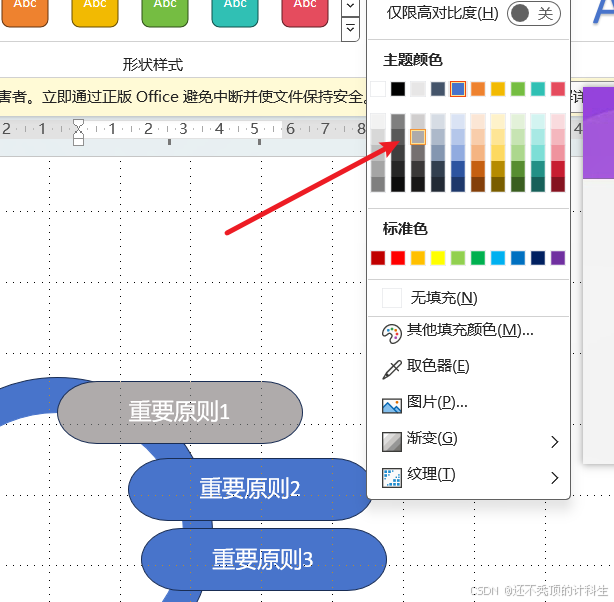Screen dimensions: 614x602
Task: Click the palette icon for more colors
Action: pos(392,334)
